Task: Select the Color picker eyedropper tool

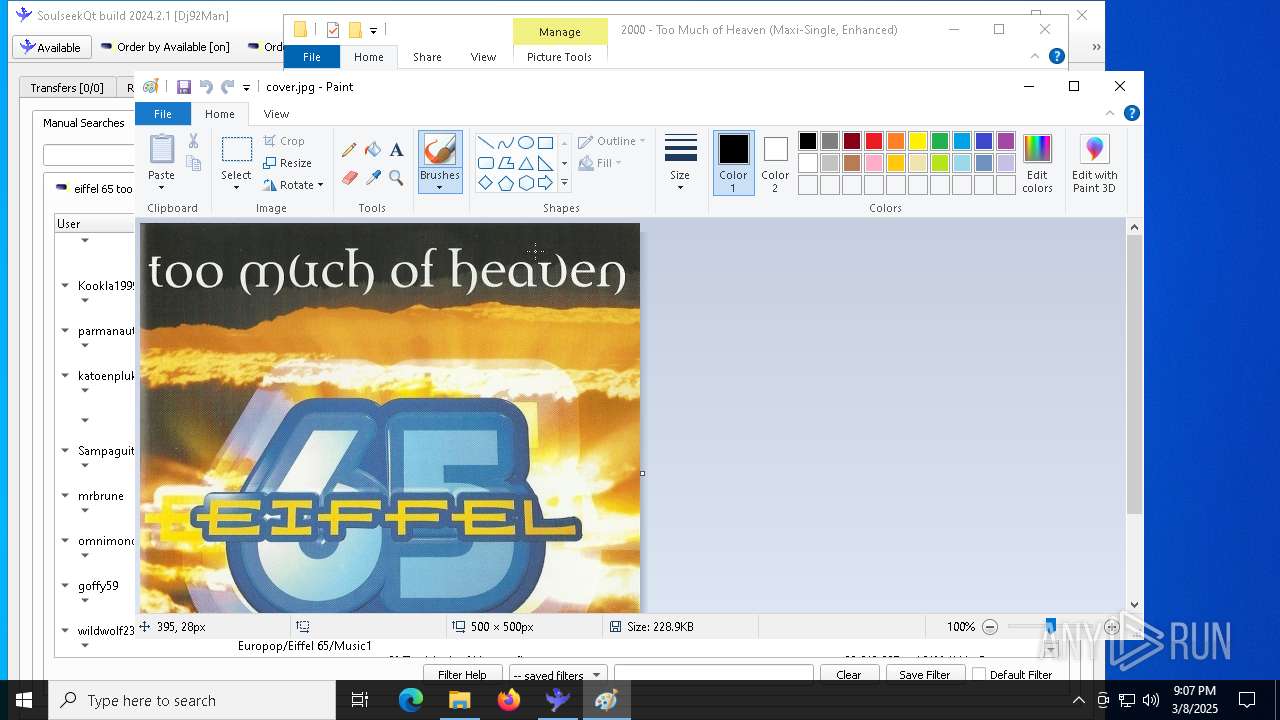Action: [373, 178]
